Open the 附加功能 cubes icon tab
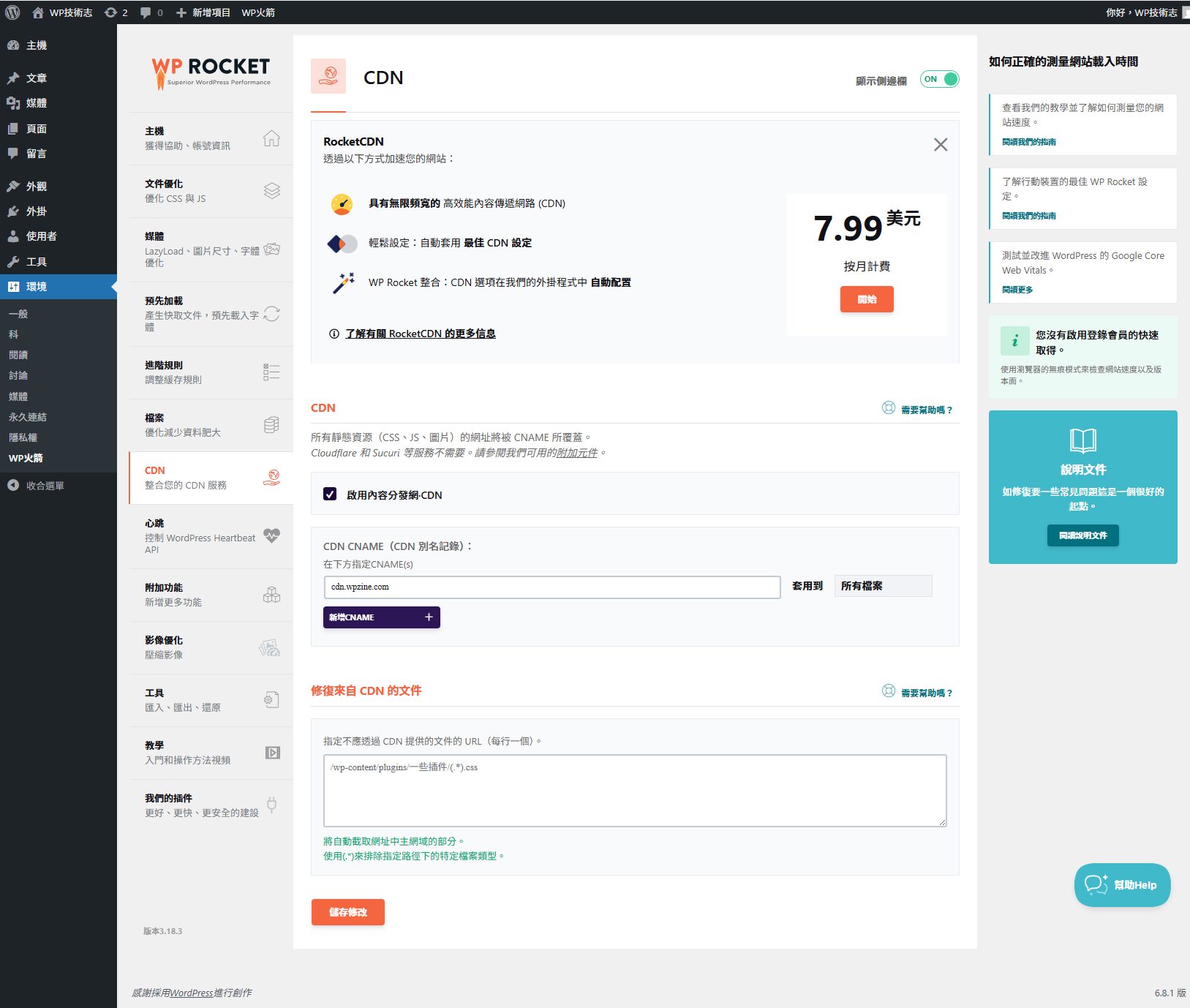The image size is (1190, 1008). click(271, 595)
